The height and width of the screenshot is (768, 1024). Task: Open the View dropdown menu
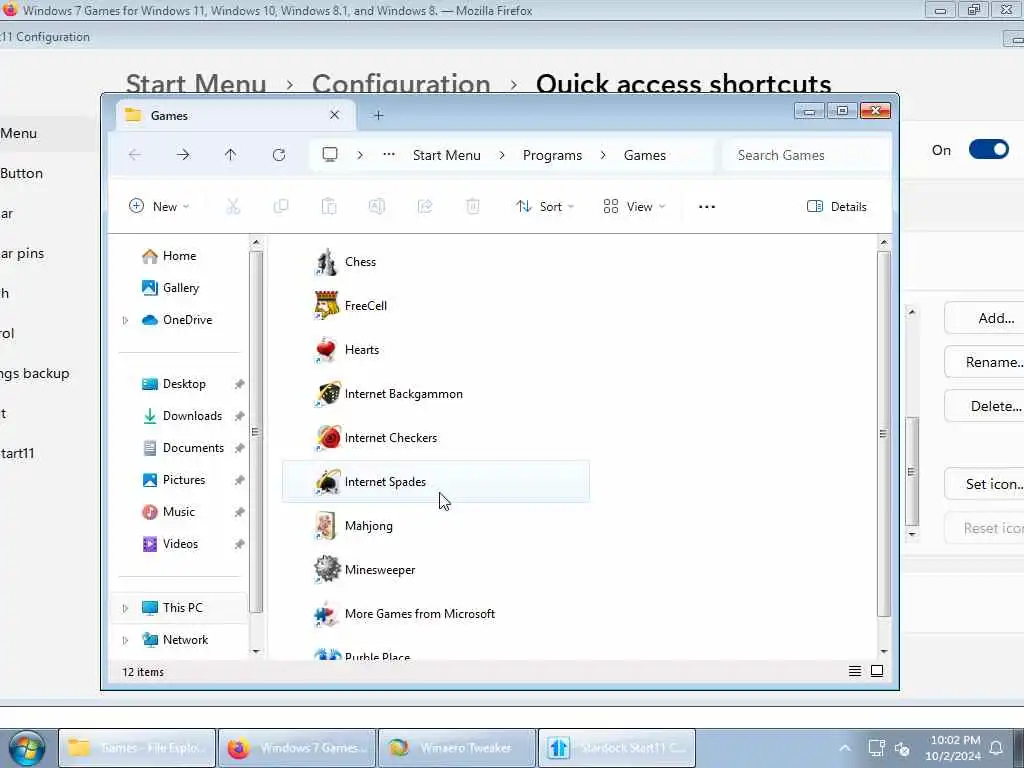point(634,206)
